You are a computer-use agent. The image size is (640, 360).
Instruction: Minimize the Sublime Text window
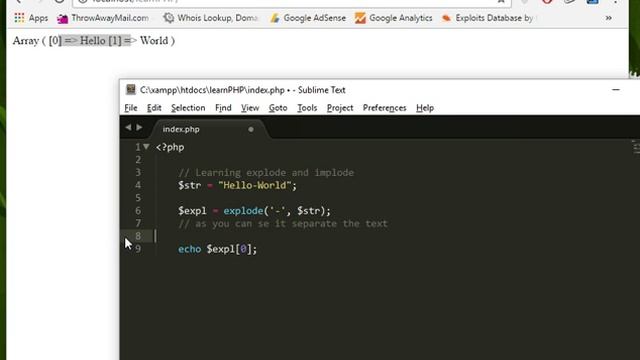click(616, 90)
